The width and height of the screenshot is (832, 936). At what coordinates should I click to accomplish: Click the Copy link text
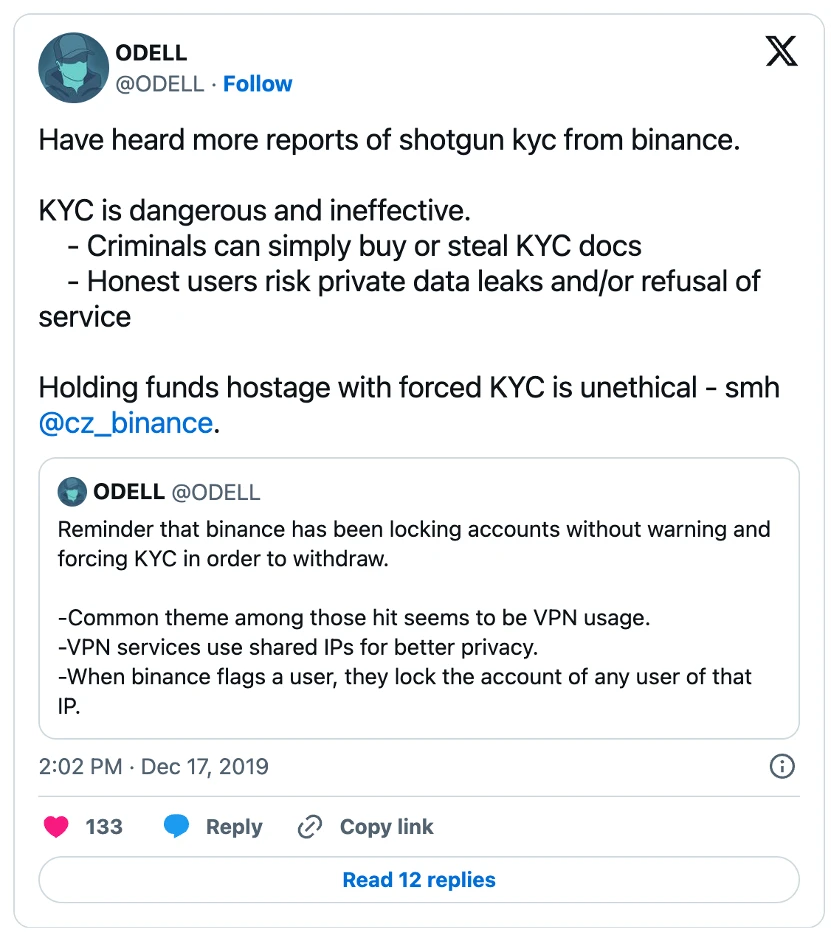(386, 827)
